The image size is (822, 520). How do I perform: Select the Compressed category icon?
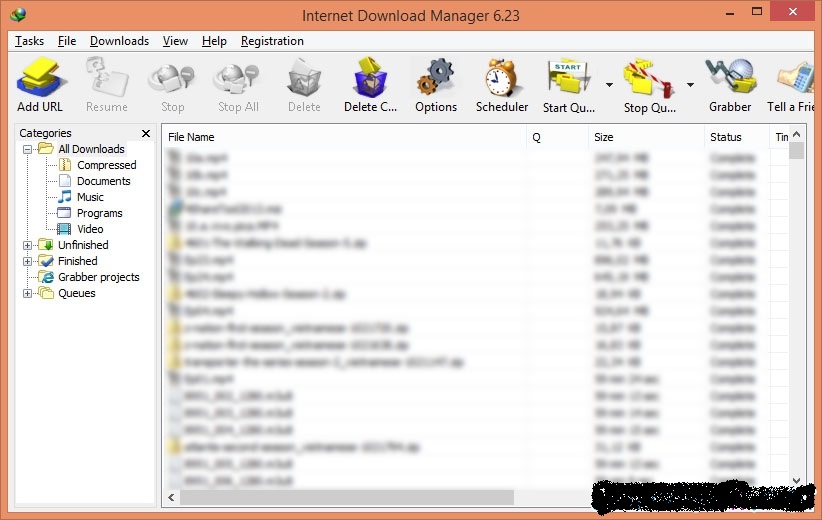(64, 165)
